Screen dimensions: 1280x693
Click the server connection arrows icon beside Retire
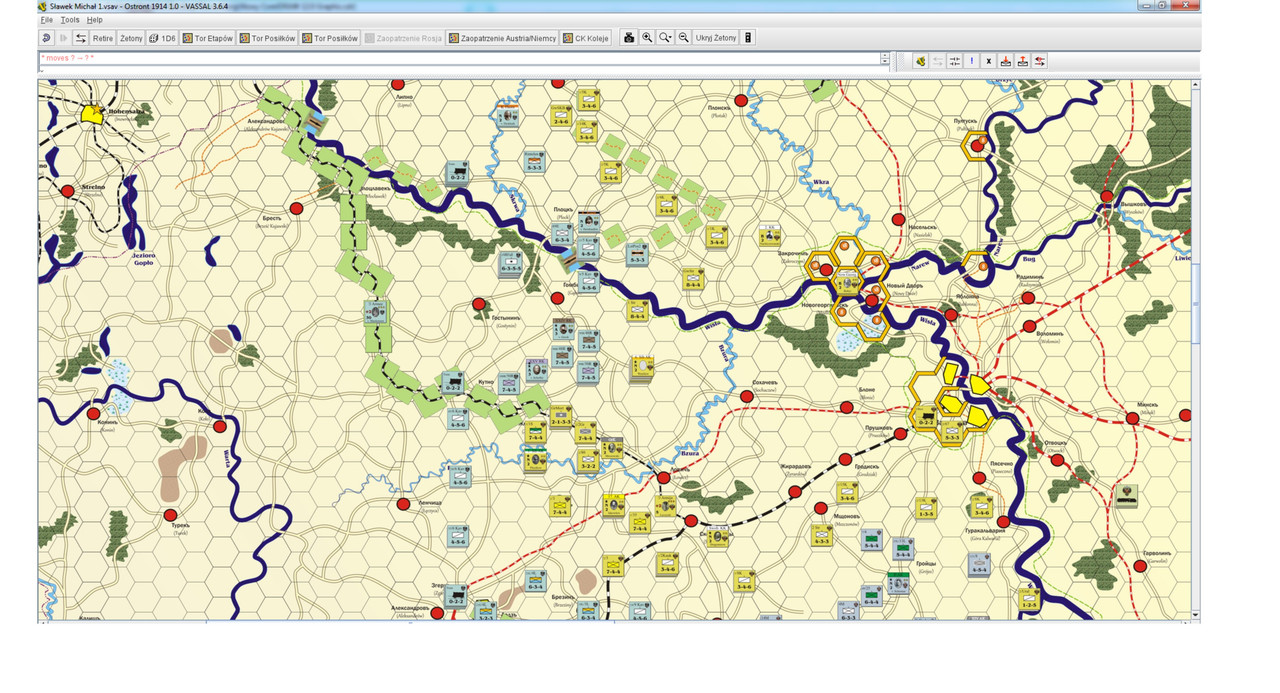(x=81, y=38)
